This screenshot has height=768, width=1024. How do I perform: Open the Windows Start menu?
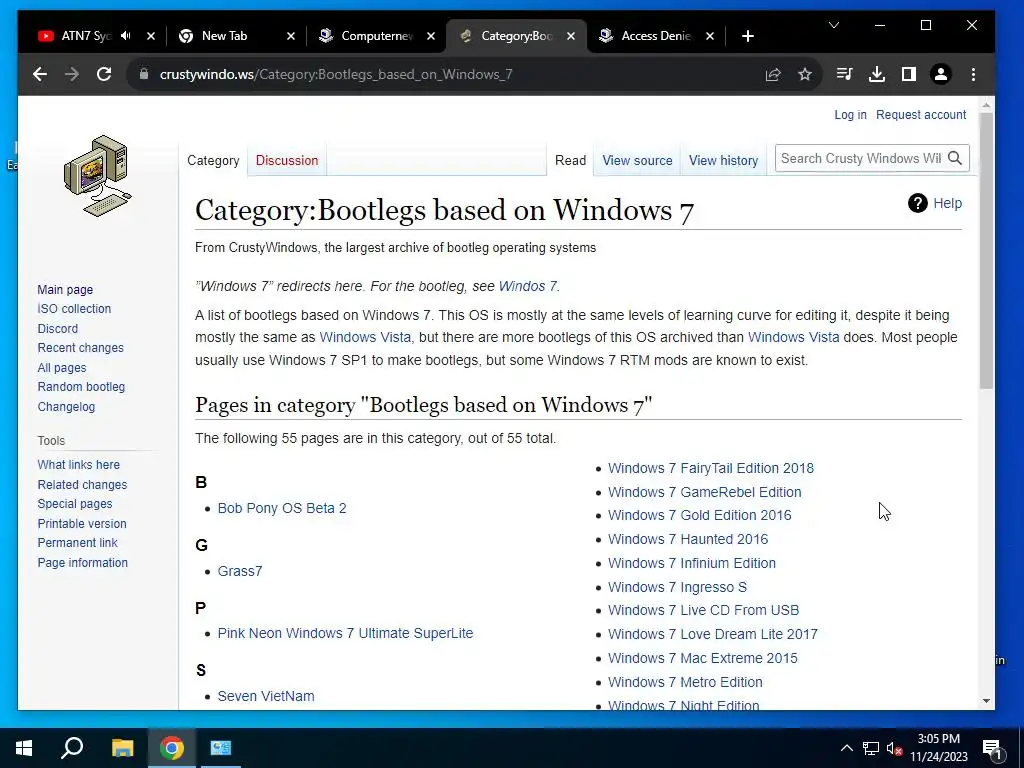tap(24, 748)
